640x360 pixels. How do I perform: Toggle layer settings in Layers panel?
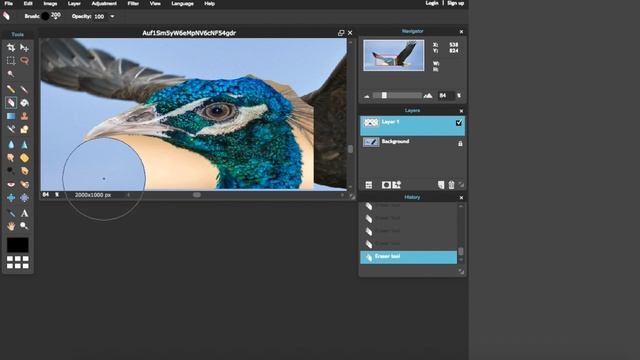click(369, 185)
